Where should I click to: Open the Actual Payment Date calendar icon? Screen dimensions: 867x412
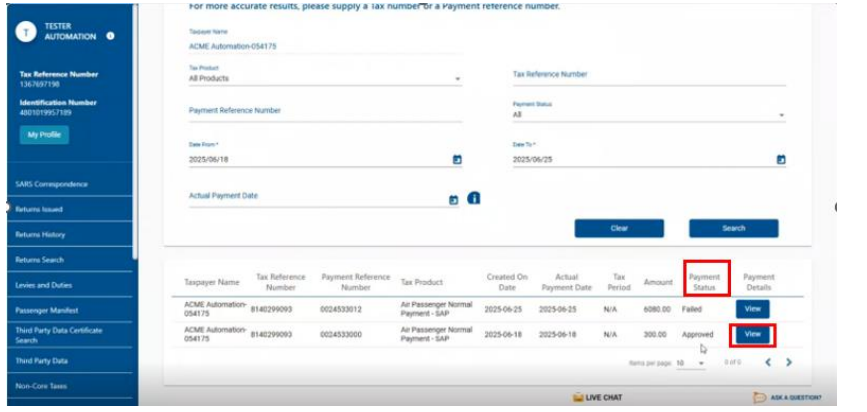point(453,200)
